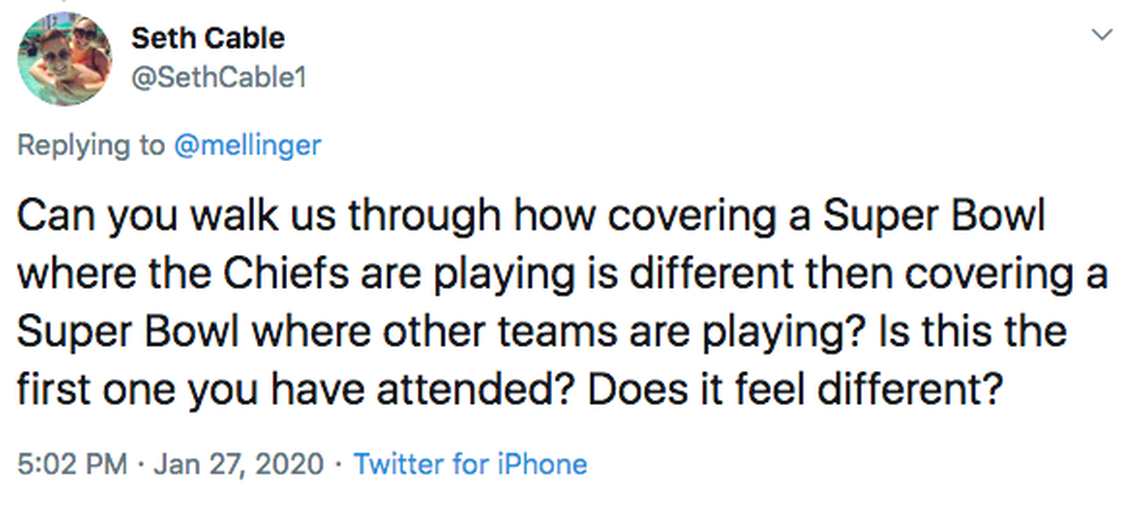Click the phrase "Does it feel different?"

point(795,388)
